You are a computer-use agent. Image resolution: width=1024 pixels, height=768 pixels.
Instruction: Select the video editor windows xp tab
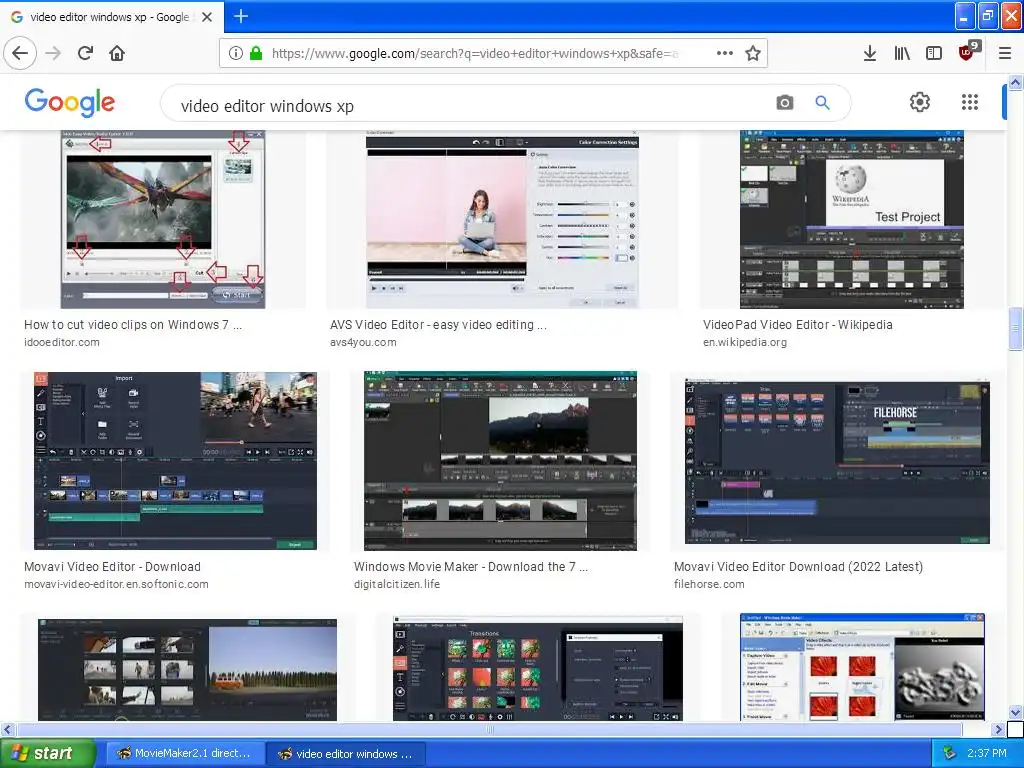tap(112, 17)
